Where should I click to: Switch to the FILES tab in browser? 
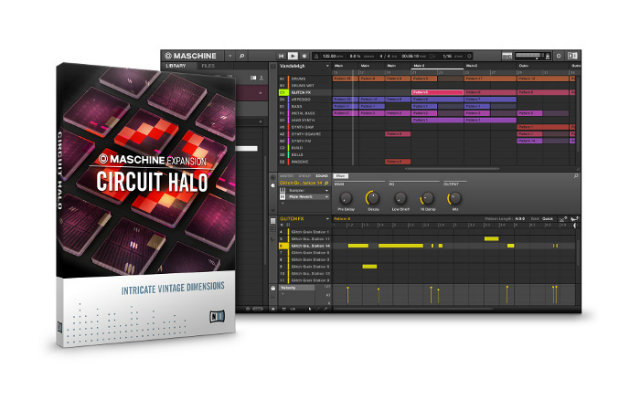pos(208,66)
